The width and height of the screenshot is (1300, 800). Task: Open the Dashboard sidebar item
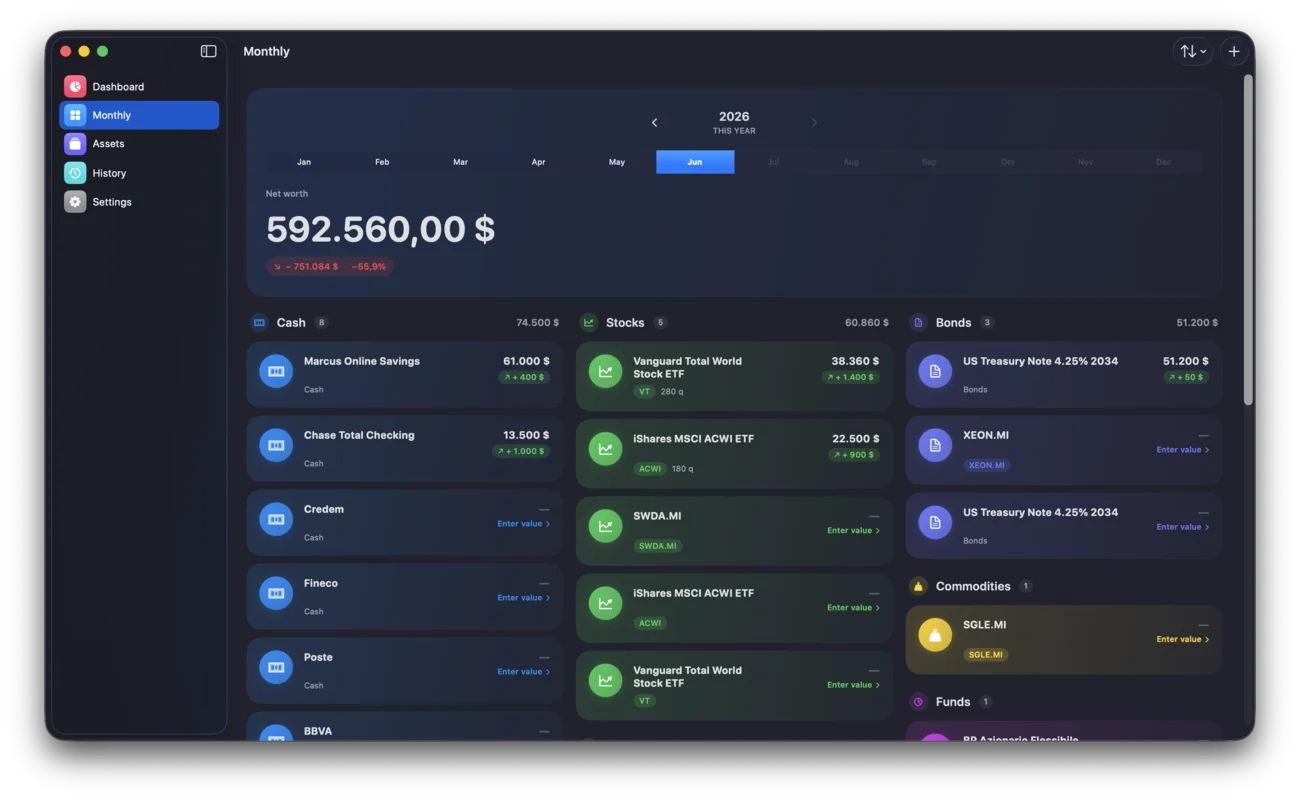[139, 86]
